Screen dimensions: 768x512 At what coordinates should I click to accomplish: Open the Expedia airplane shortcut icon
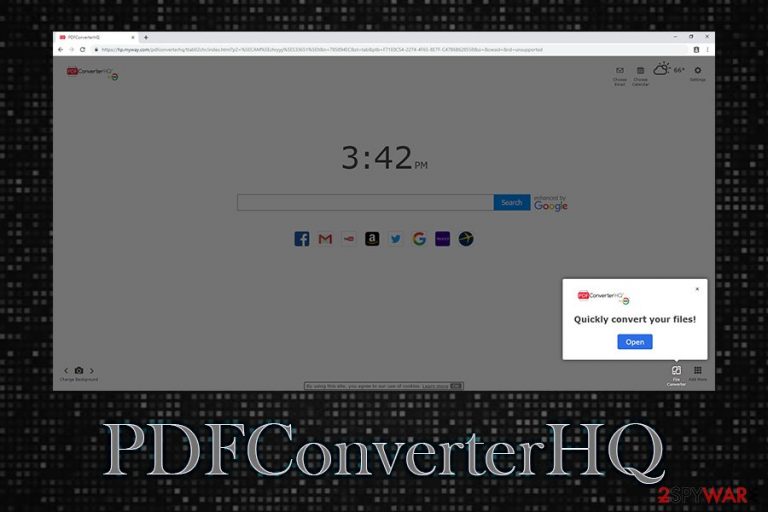coord(466,239)
